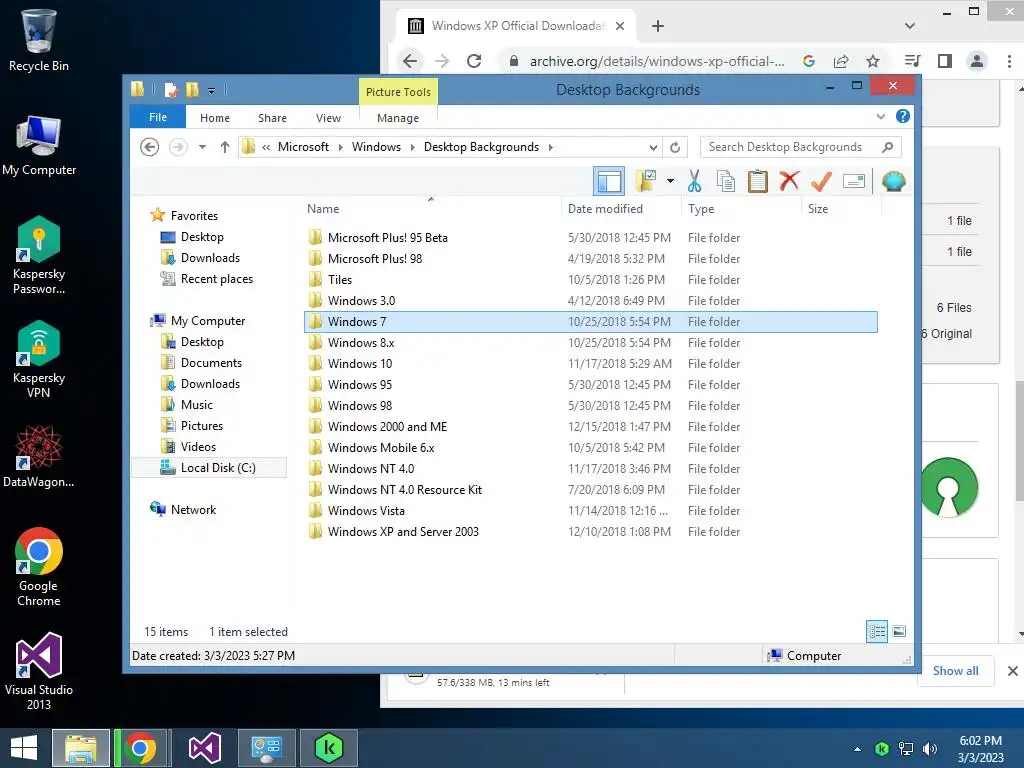Switch to the Home ribbon tab

(215, 118)
